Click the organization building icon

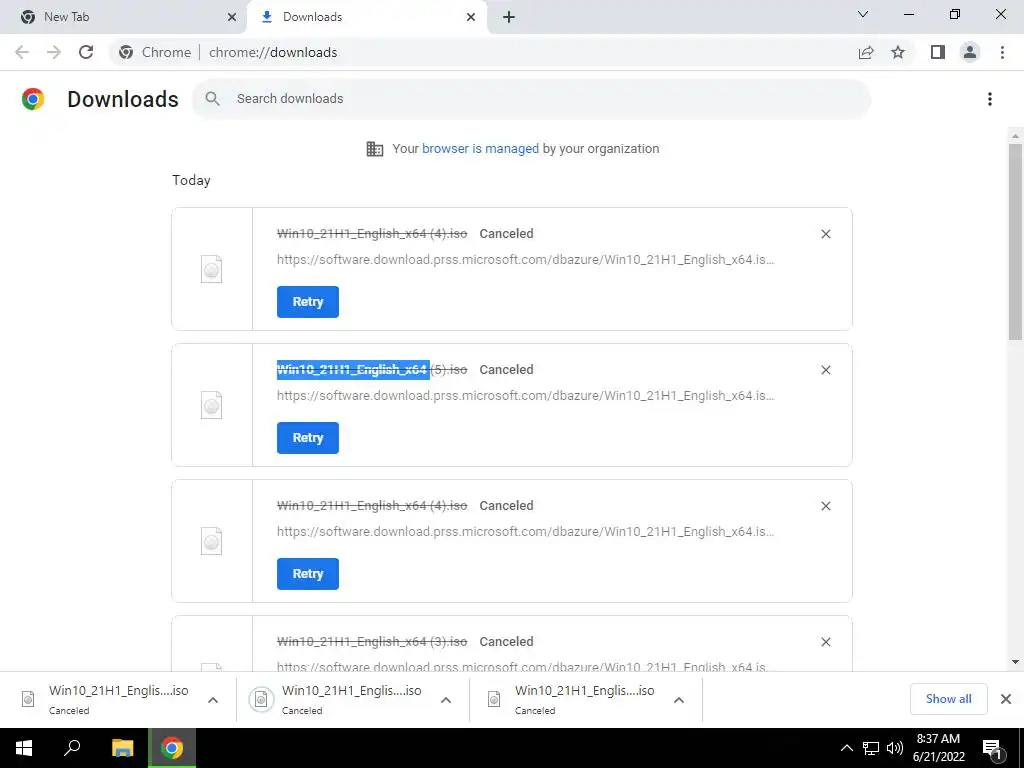pos(375,149)
